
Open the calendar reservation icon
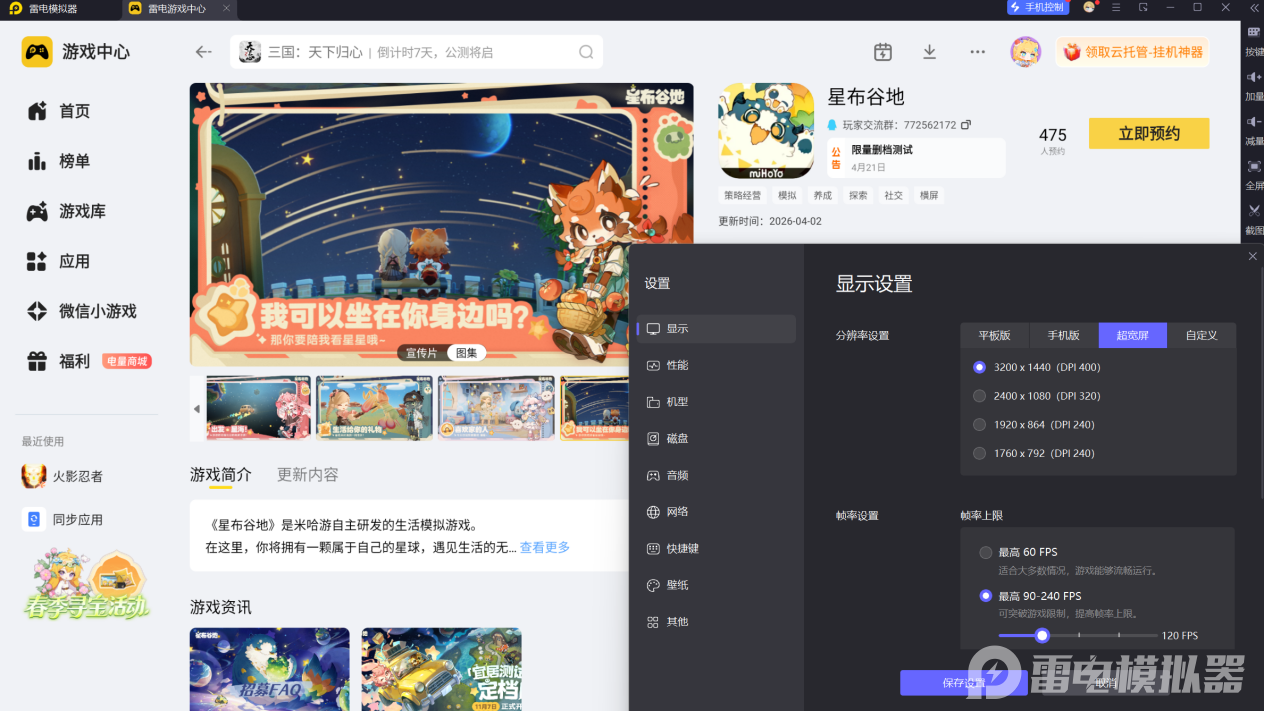click(x=882, y=52)
